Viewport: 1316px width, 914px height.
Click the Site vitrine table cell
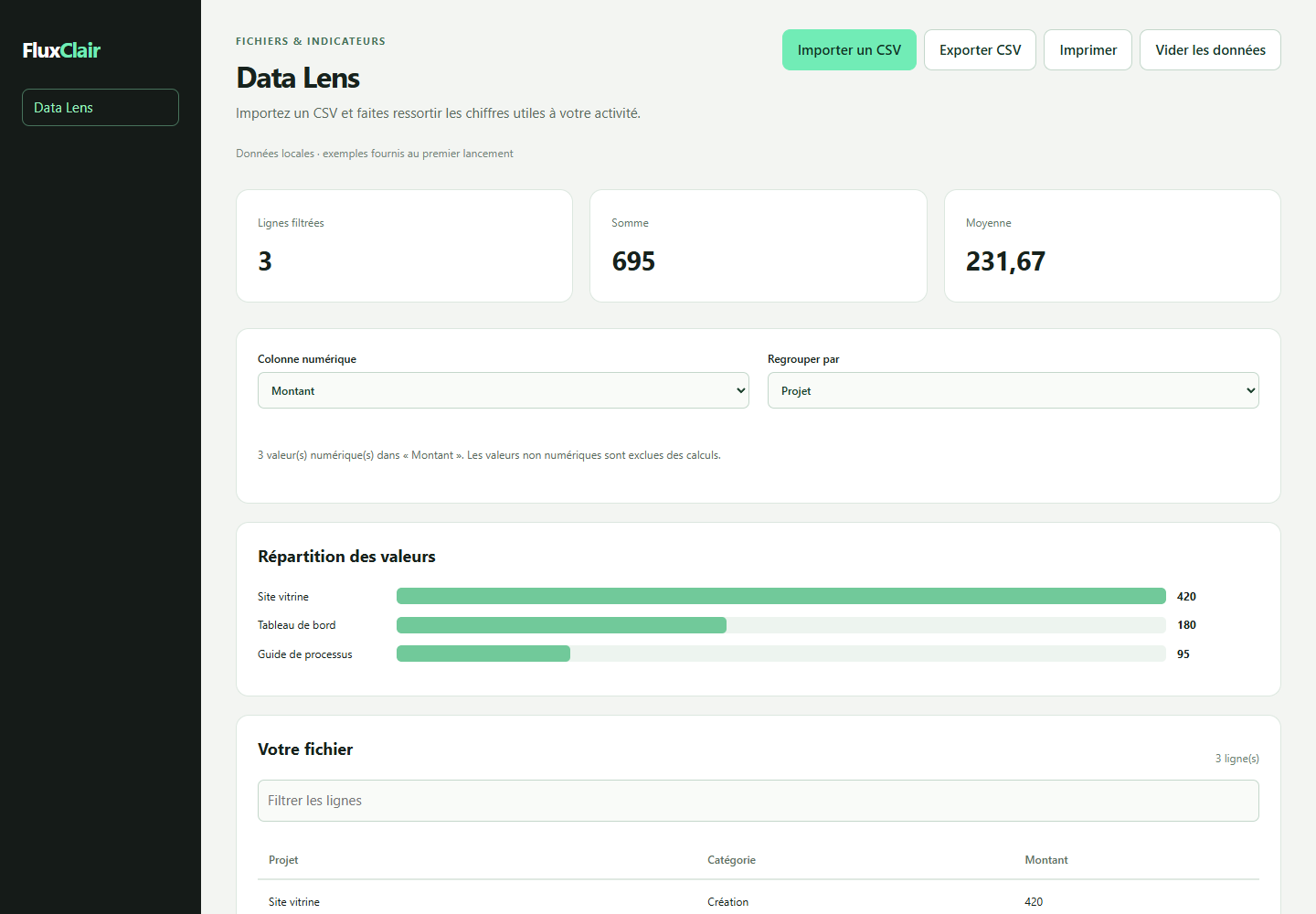[294, 902]
